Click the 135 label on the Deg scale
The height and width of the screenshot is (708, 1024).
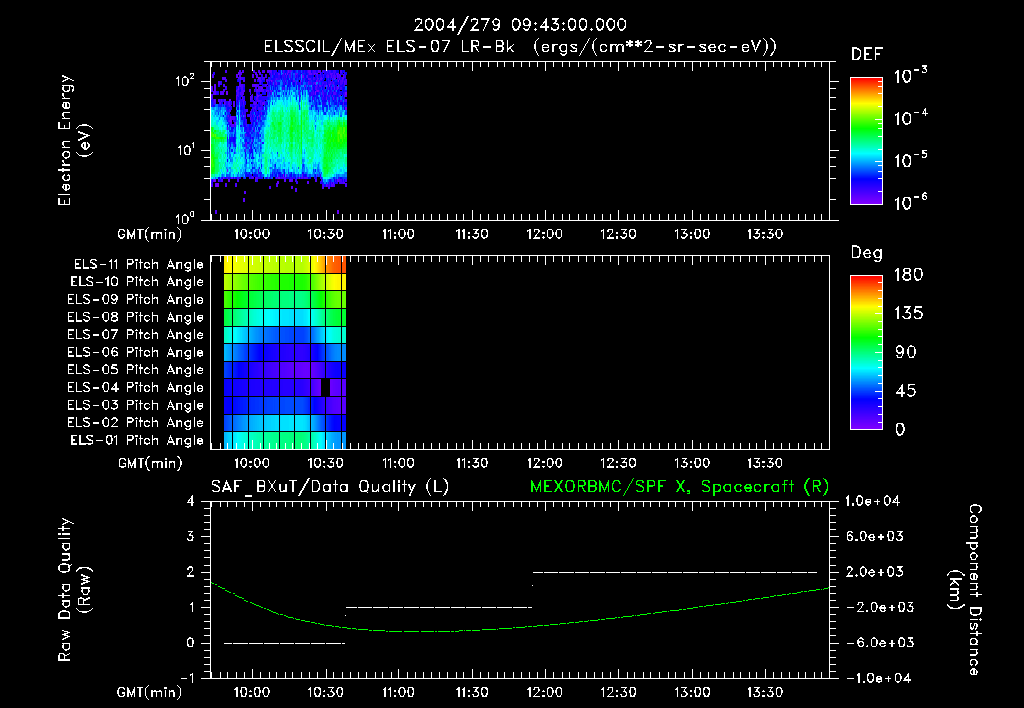pyautogui.click(x=908, y=314)
